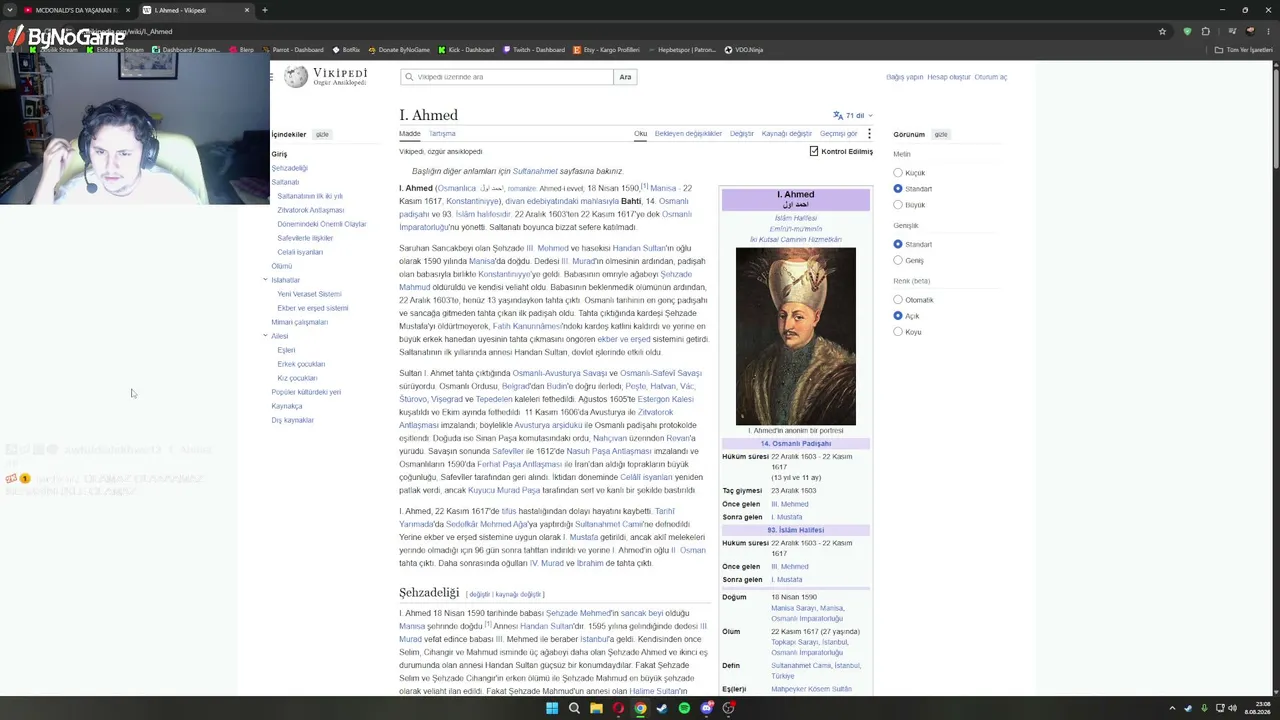
Task: Open the 71 dil language dropdown
Action: [853, 116]
